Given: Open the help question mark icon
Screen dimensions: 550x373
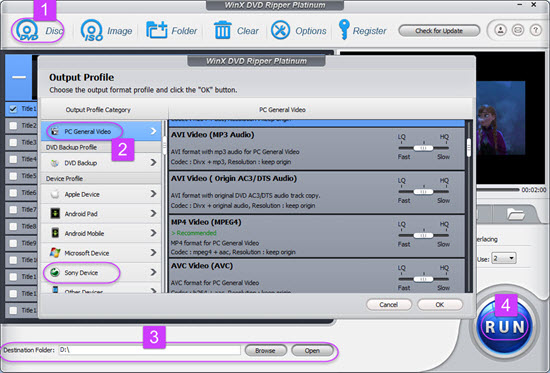Looking at the screenshot, I should [535, 30].
